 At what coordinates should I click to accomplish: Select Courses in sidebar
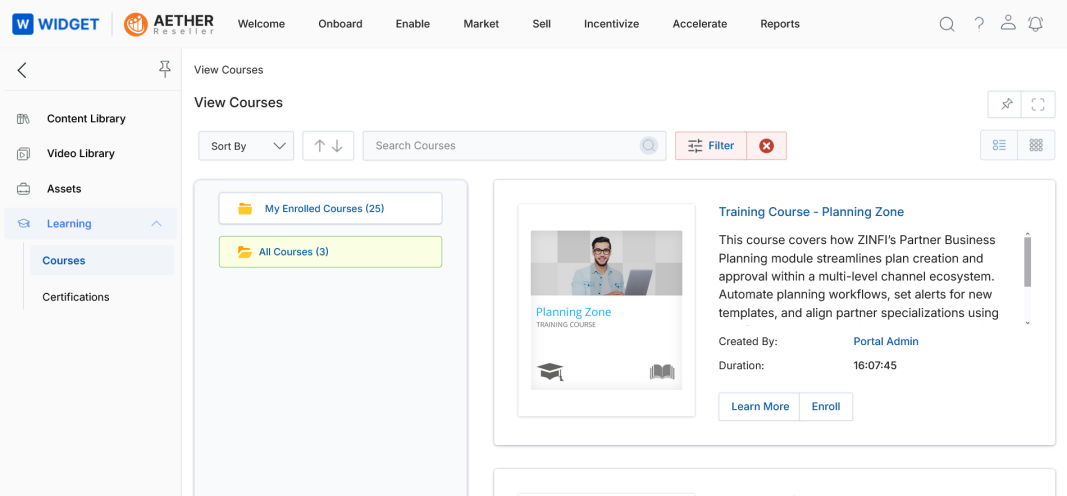pyautogui.click(x=102, y=261)
